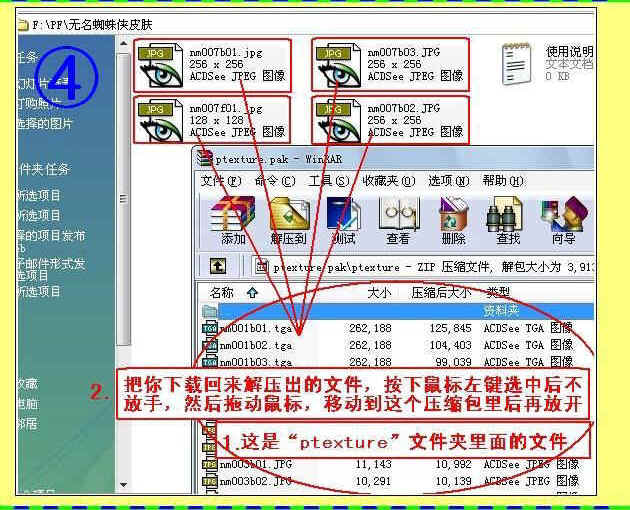This screenshot has height=510, width=630.
Task: Click the F:\PF\无名蜘蛛侠皮肤 address text
Action: [x=92, y=25]
